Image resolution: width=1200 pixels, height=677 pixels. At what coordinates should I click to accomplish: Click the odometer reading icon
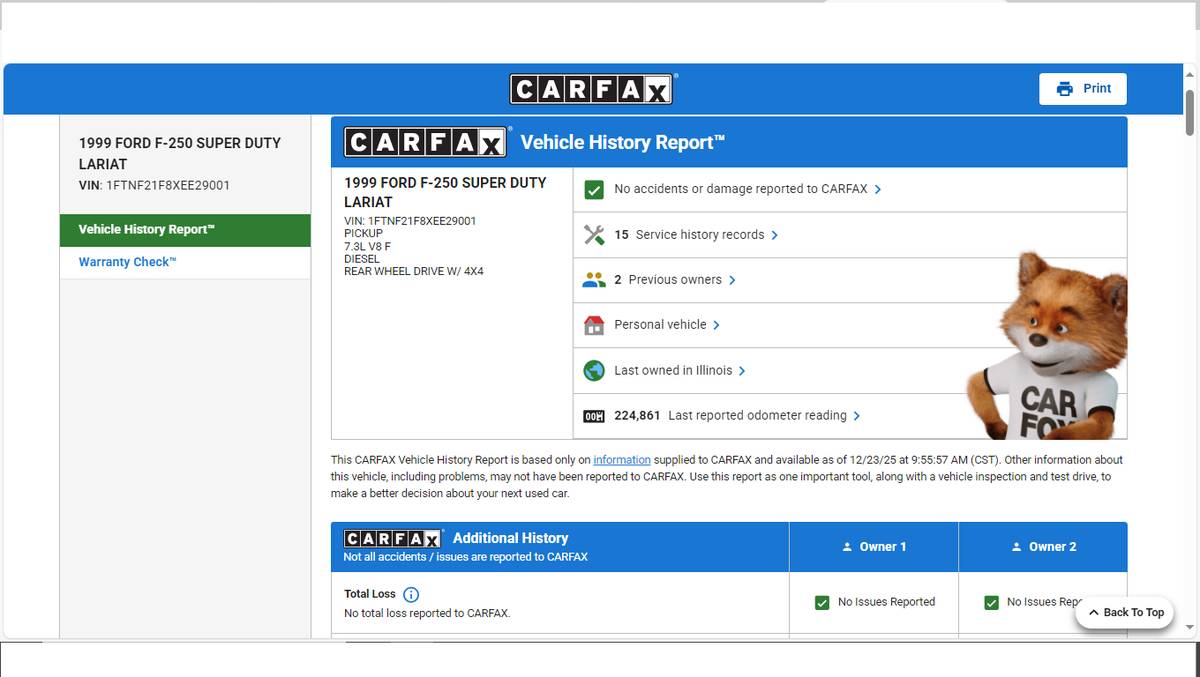[594, 416]
